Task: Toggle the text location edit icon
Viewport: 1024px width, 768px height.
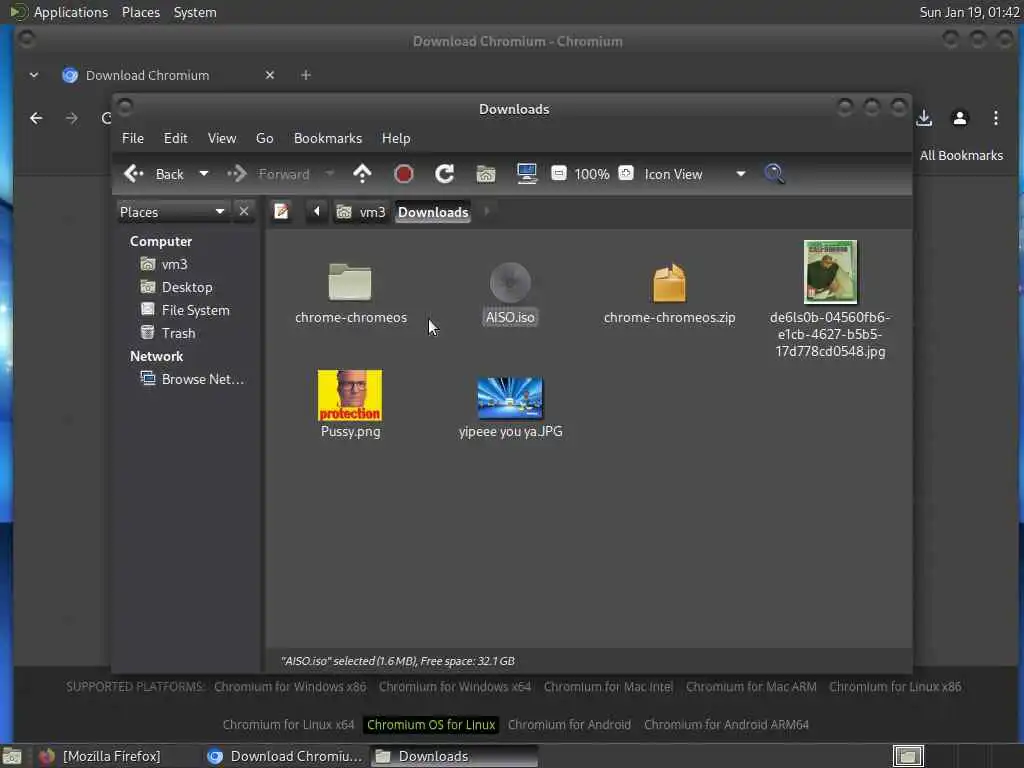Action: click(x=281, y=212)
